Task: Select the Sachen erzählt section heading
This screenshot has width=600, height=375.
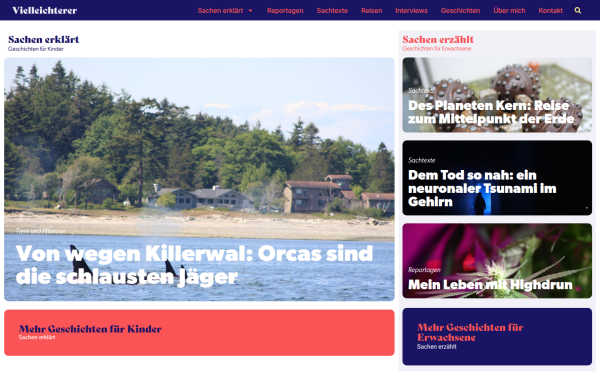Action: pos(438,39)
